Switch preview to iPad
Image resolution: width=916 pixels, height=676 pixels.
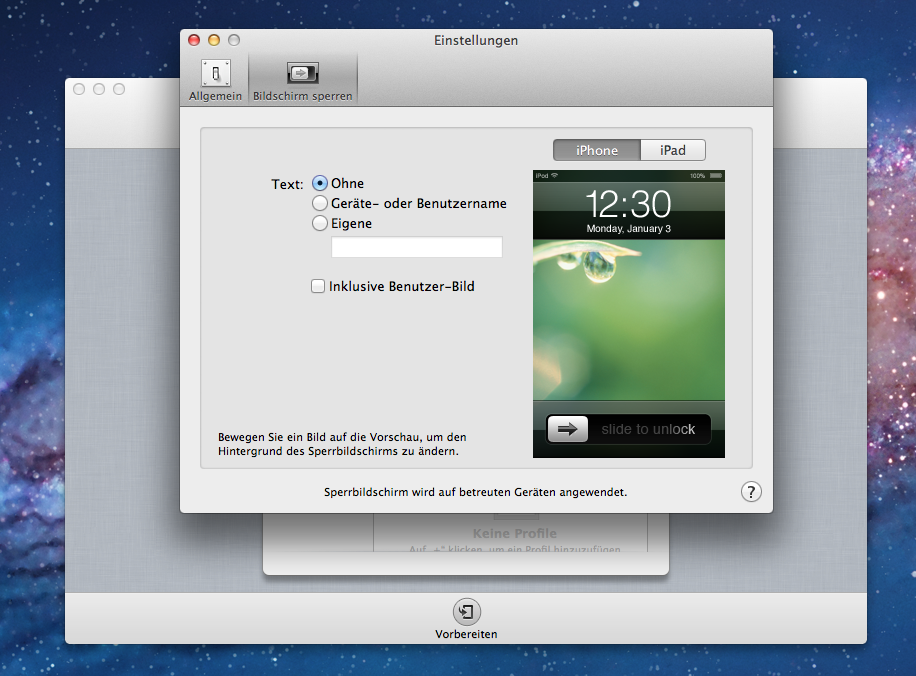click(673, 150)
